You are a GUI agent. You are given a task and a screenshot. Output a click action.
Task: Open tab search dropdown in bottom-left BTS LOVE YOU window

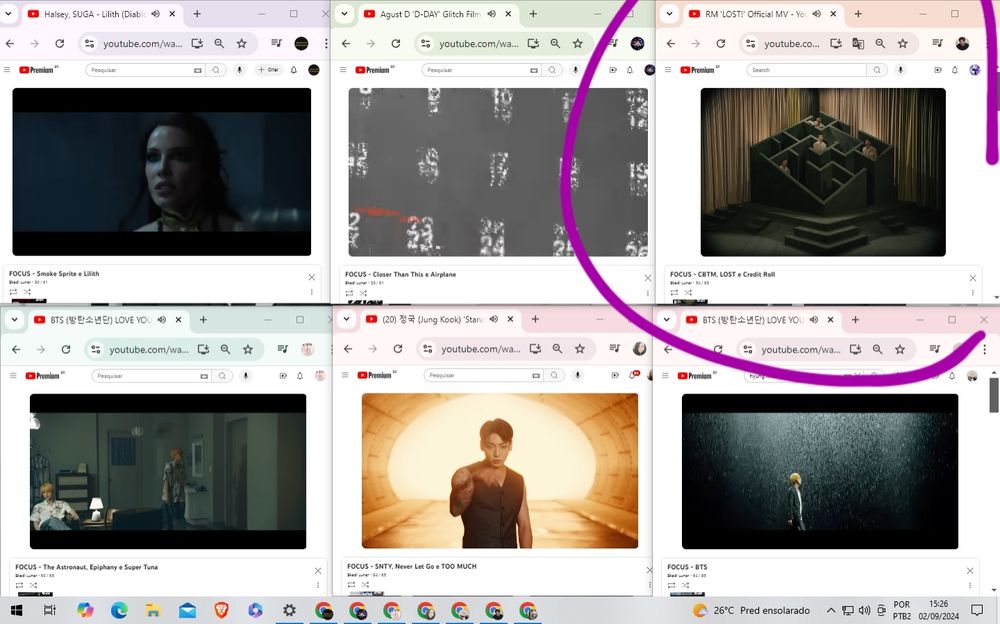pos(15,320)
